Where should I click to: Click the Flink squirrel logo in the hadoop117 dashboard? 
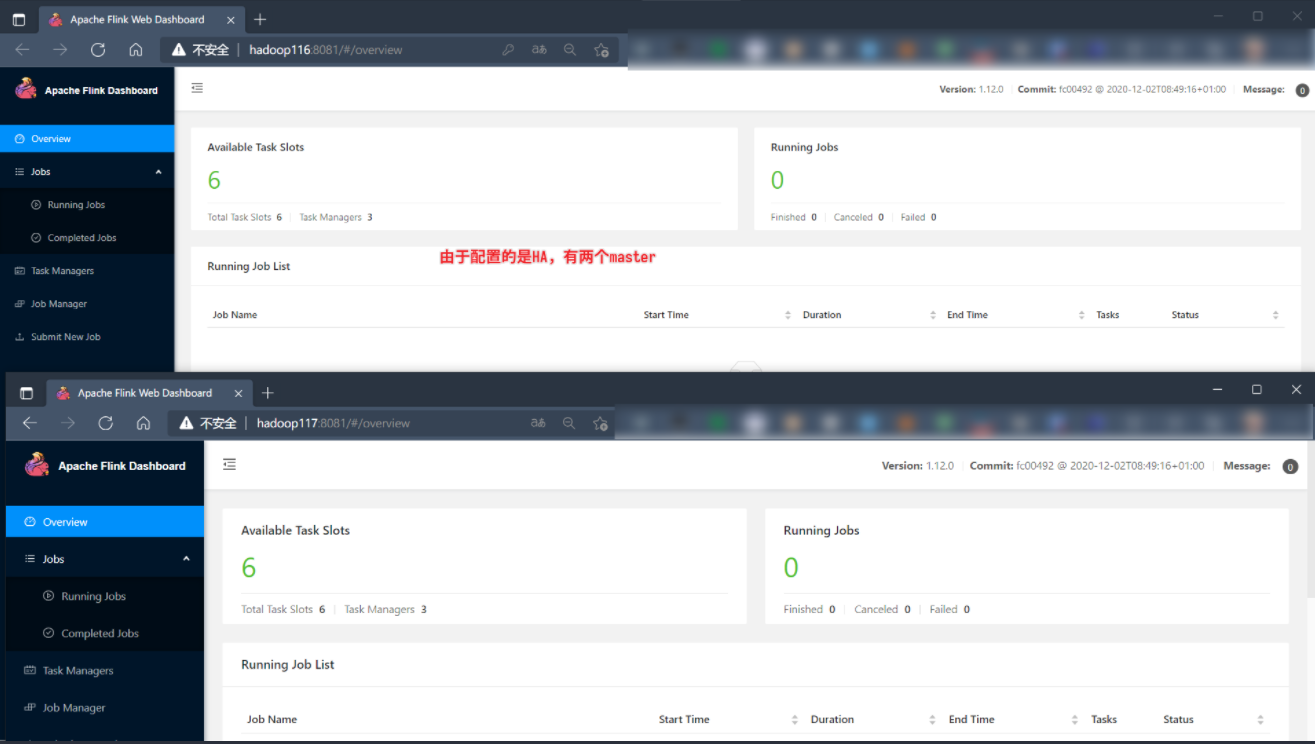(37, 464)
